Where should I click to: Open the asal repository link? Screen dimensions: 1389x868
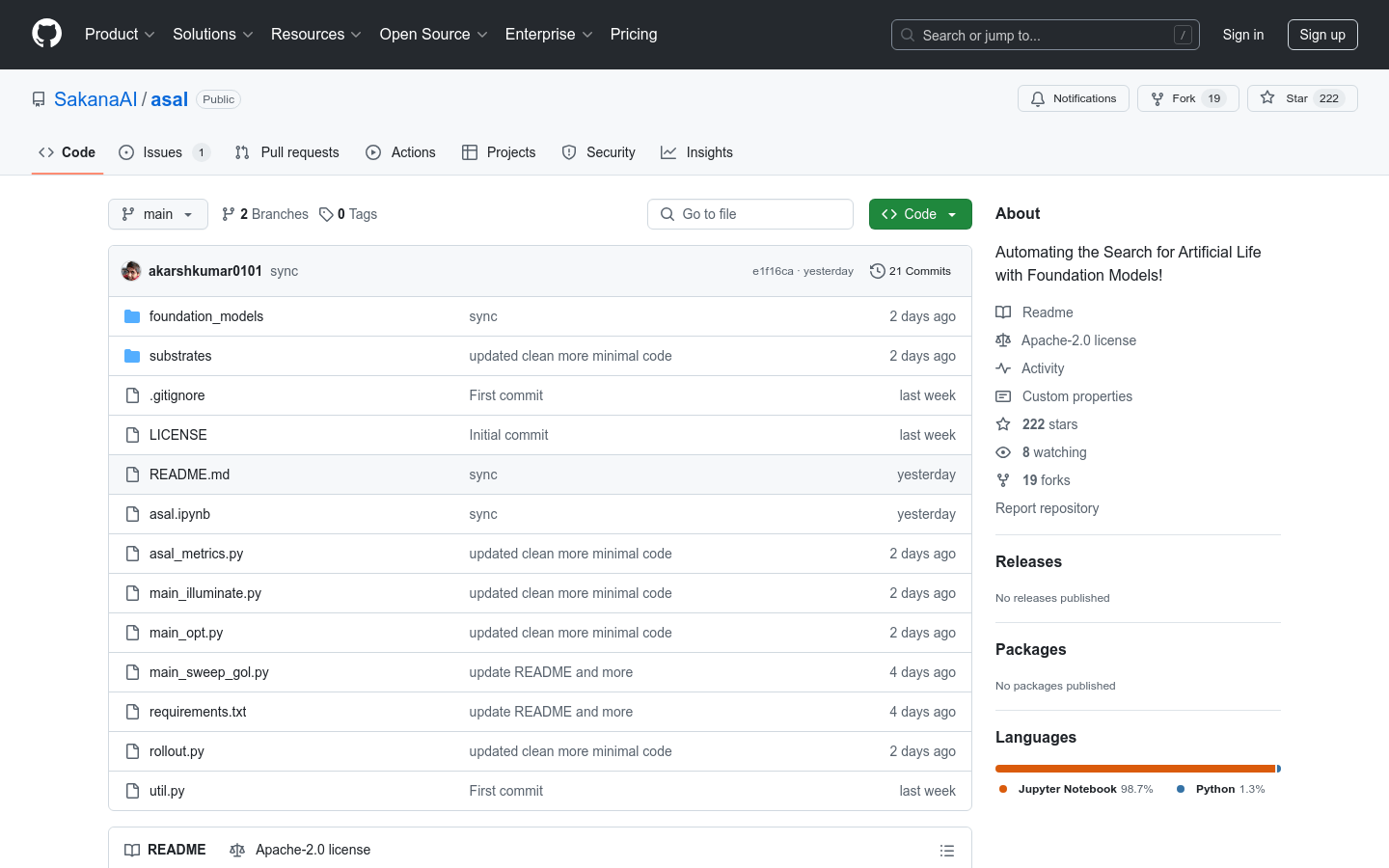coord(170,99)
